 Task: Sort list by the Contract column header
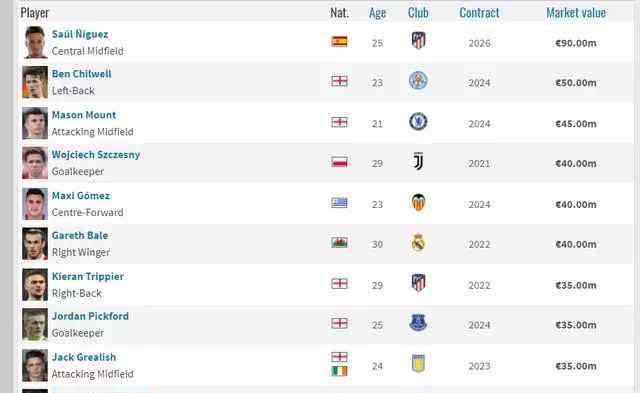click(479, 13)
